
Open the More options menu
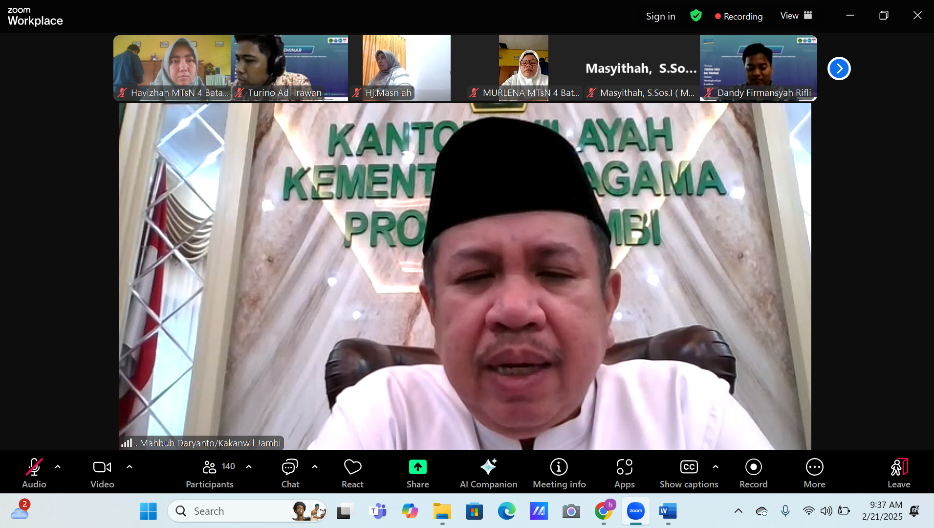click(814, 473)
